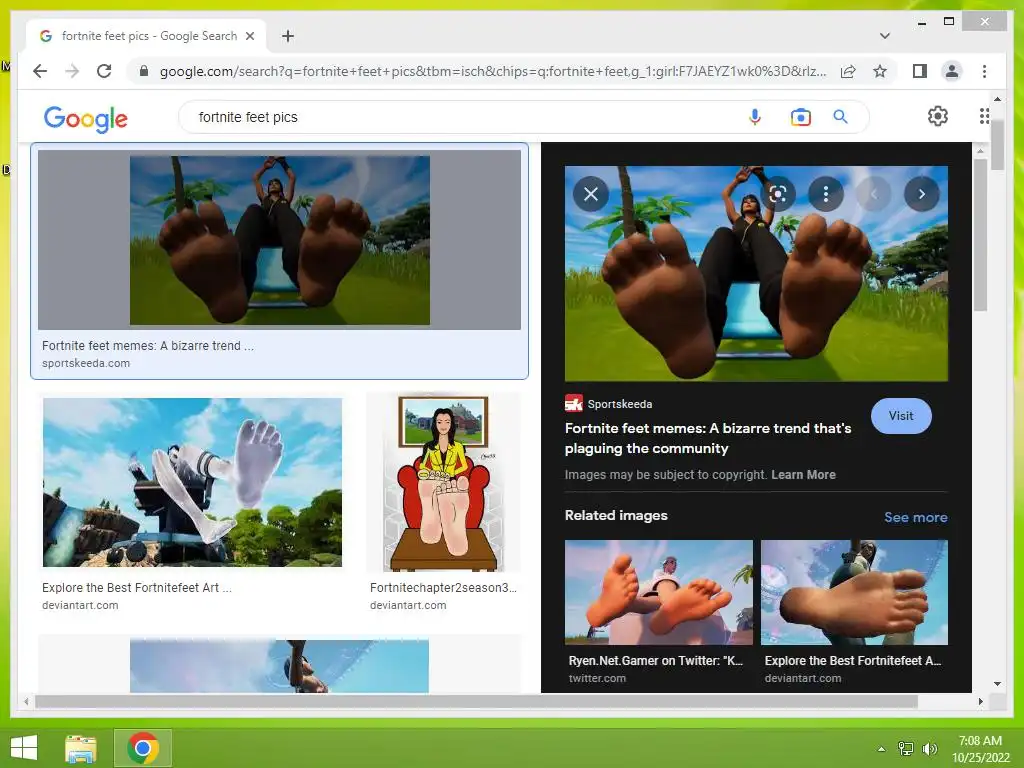Screen dimensions: 1024x768
Task: Click horizontal scrollbar right arrow
Action: (x=980, y=701)
